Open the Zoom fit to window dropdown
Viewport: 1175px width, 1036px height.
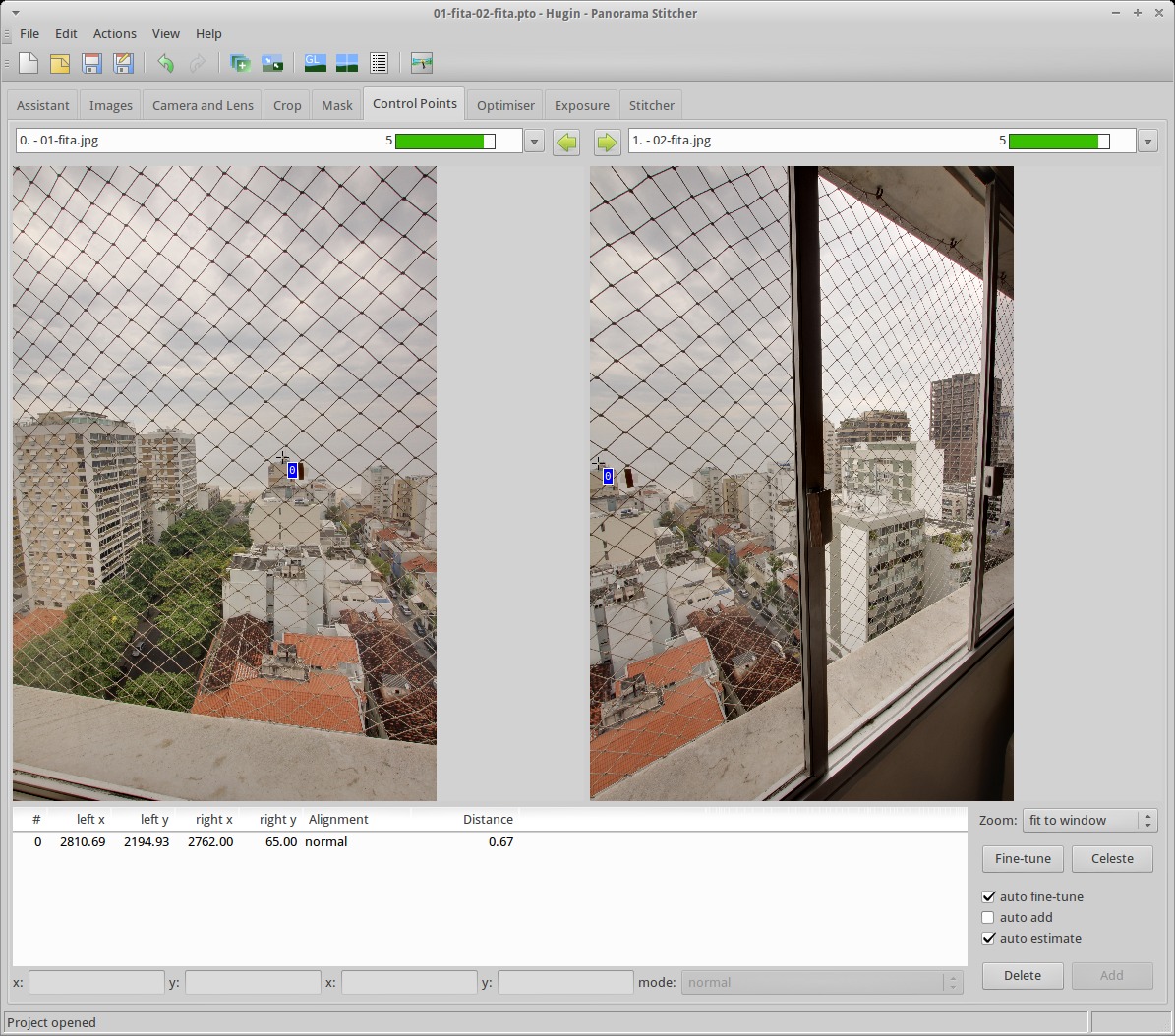coord(1089,820)
